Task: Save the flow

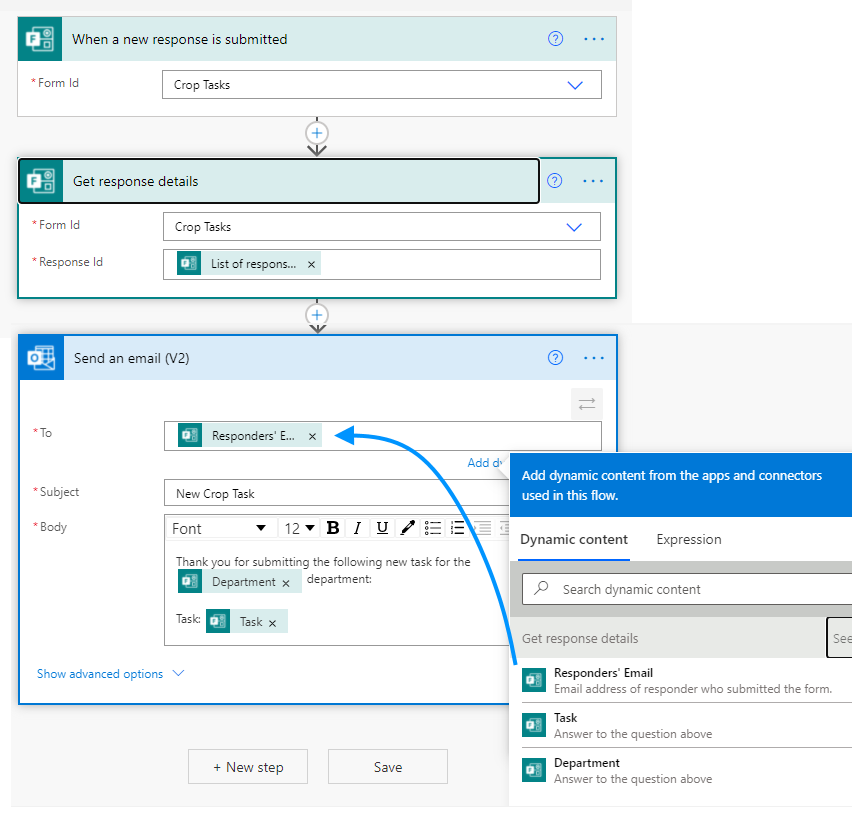Action: pyautogui.click(x=388, y=767)
